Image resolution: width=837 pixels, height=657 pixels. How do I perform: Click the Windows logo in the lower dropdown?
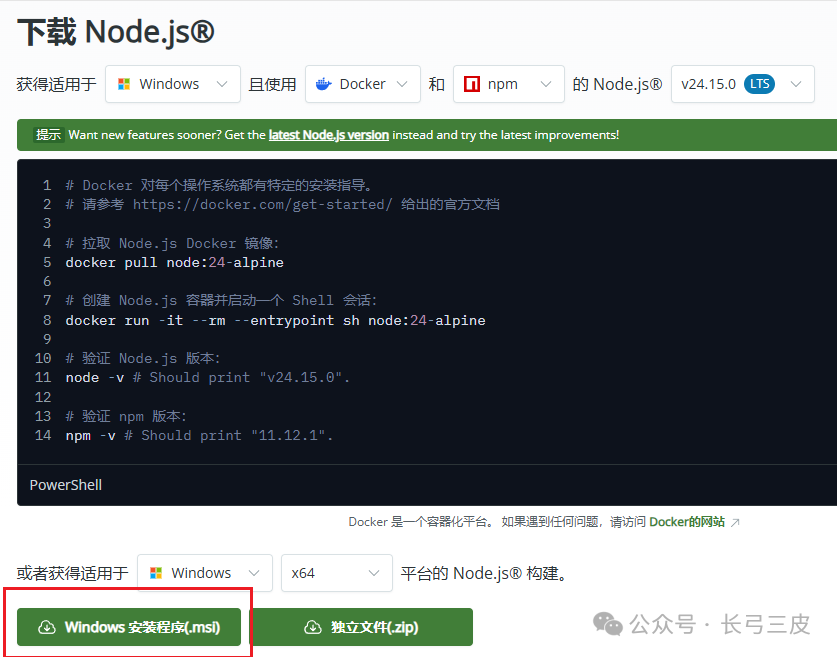pos(156,573)
